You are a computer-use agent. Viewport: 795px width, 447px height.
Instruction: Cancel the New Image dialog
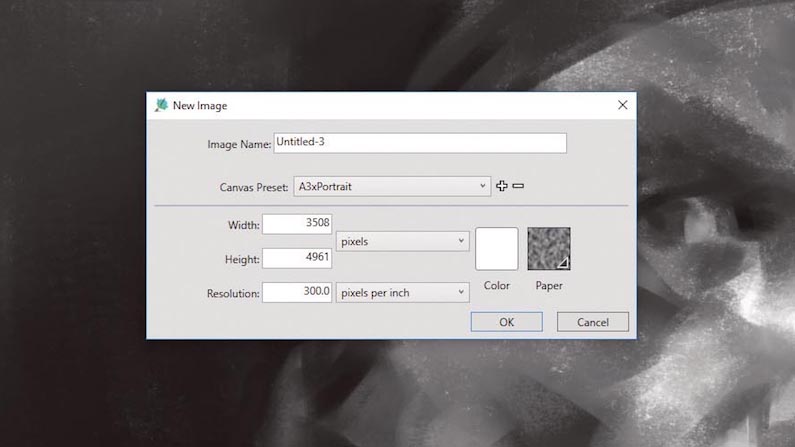593,322
